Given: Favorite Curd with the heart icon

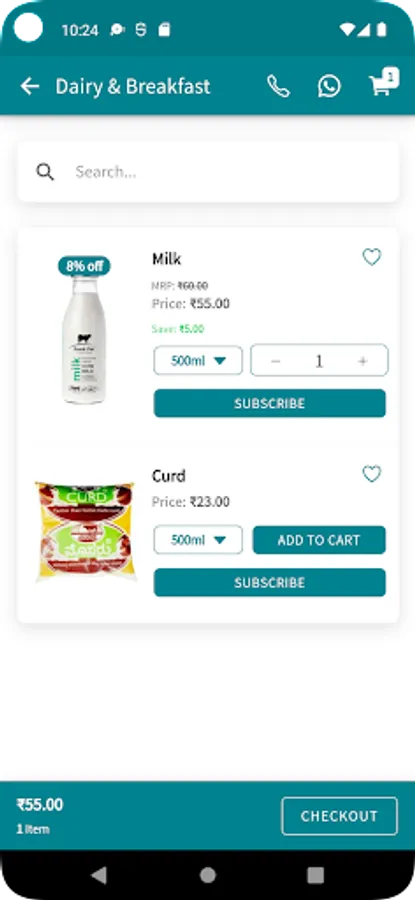Looking at the screenshot, I should (x=372, y=474).
